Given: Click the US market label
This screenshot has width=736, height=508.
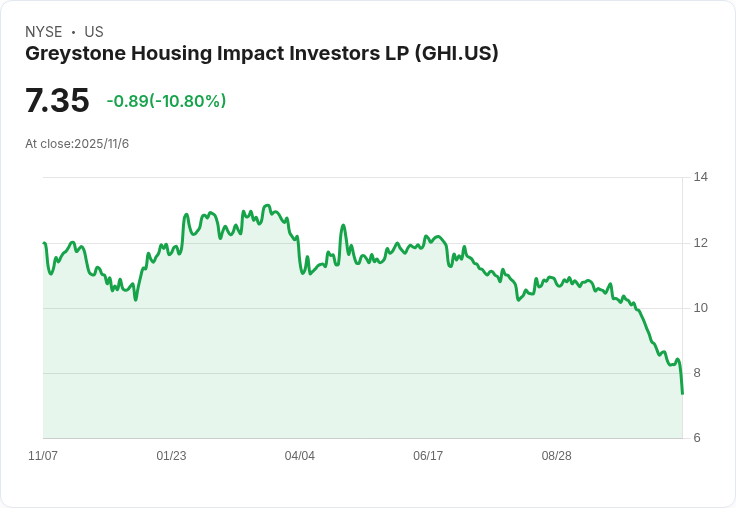Looking at the screenshot, I should point(94,32).
